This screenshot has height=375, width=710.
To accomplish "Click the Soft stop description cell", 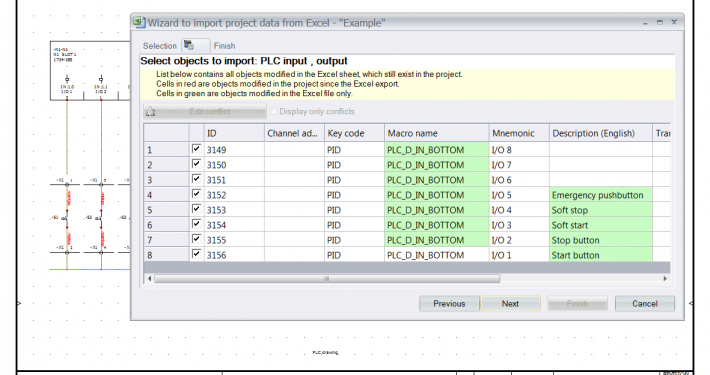I will (x=601, y=210).
